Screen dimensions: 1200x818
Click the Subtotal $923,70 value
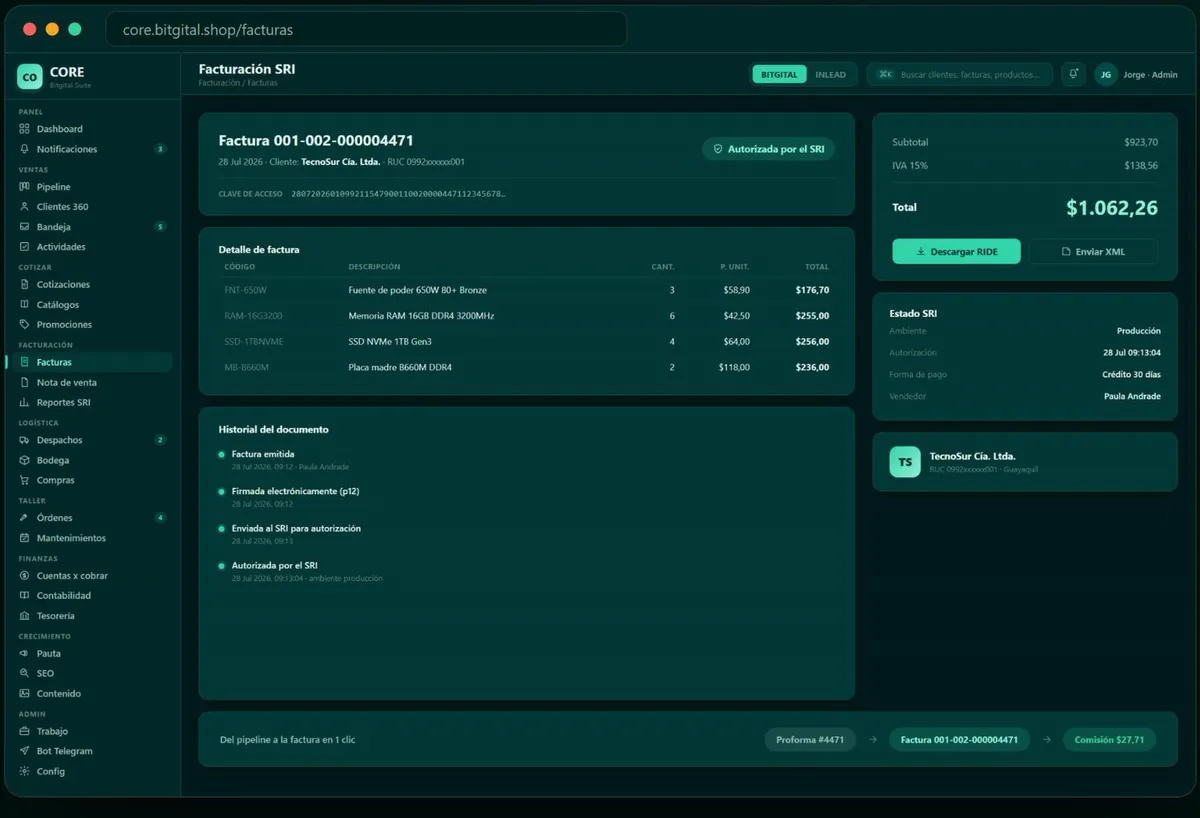coord(1141,143)
